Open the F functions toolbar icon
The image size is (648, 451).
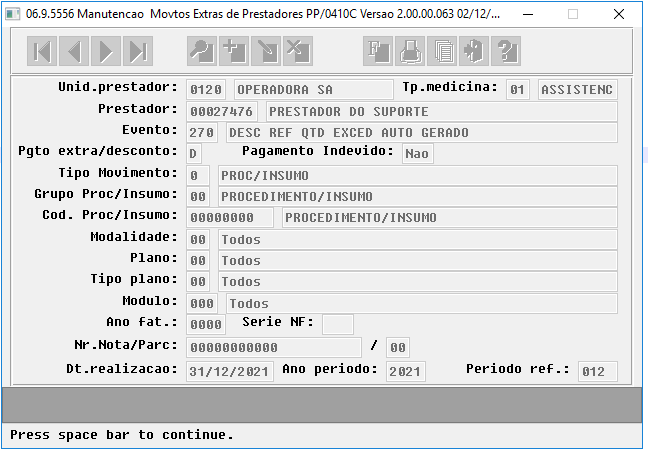378,51
